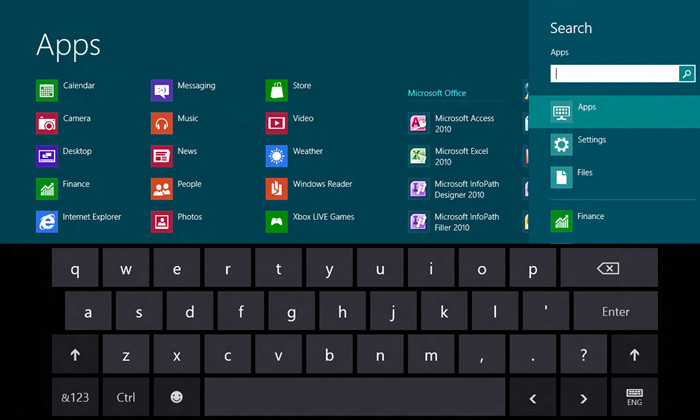The width and height of the screenshot is (700, 420).
Task: Launch Microsoft Access 2010 icon
Action: 419,123
